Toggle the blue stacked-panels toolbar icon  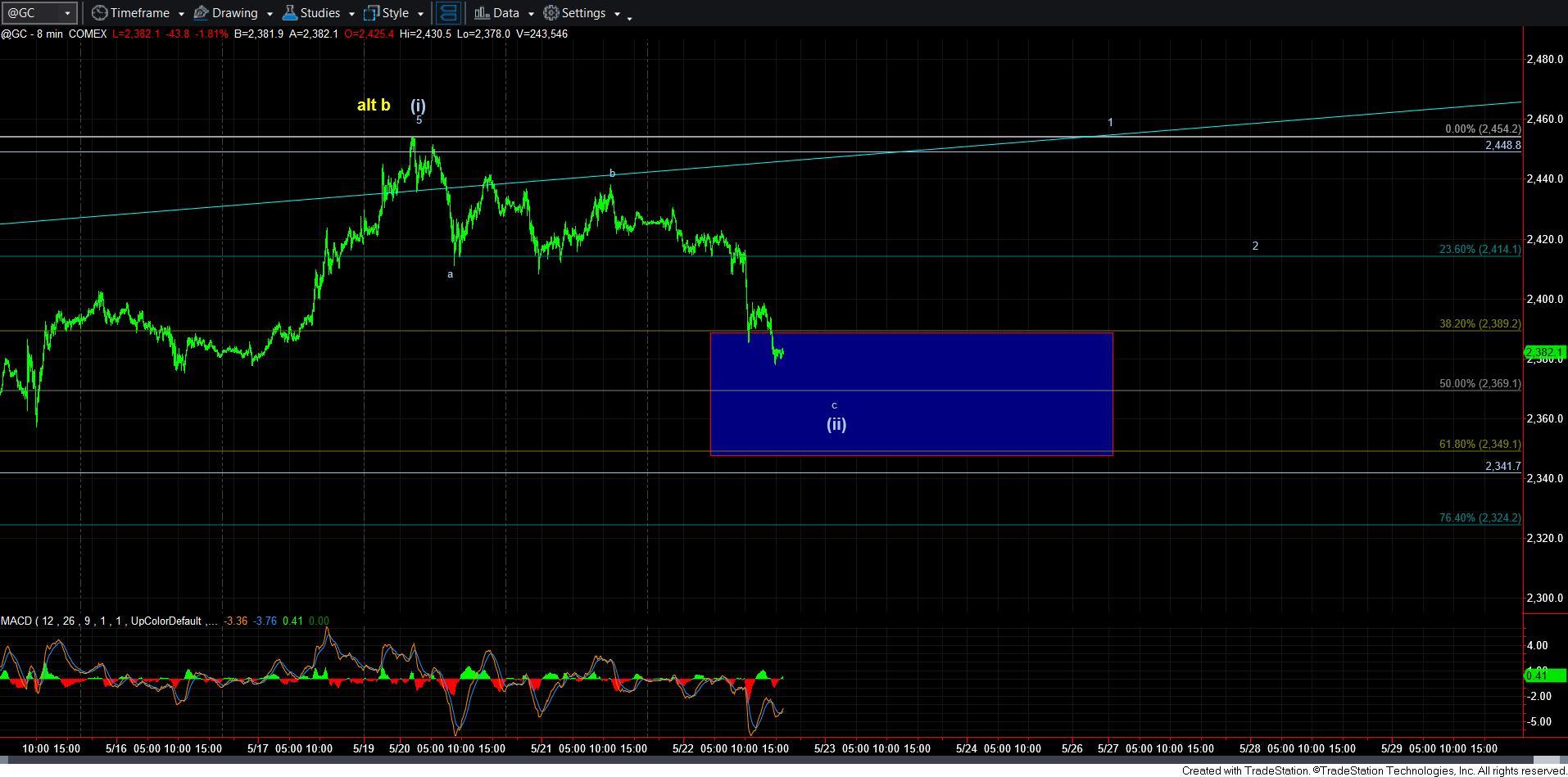click(x=448, y=13)
